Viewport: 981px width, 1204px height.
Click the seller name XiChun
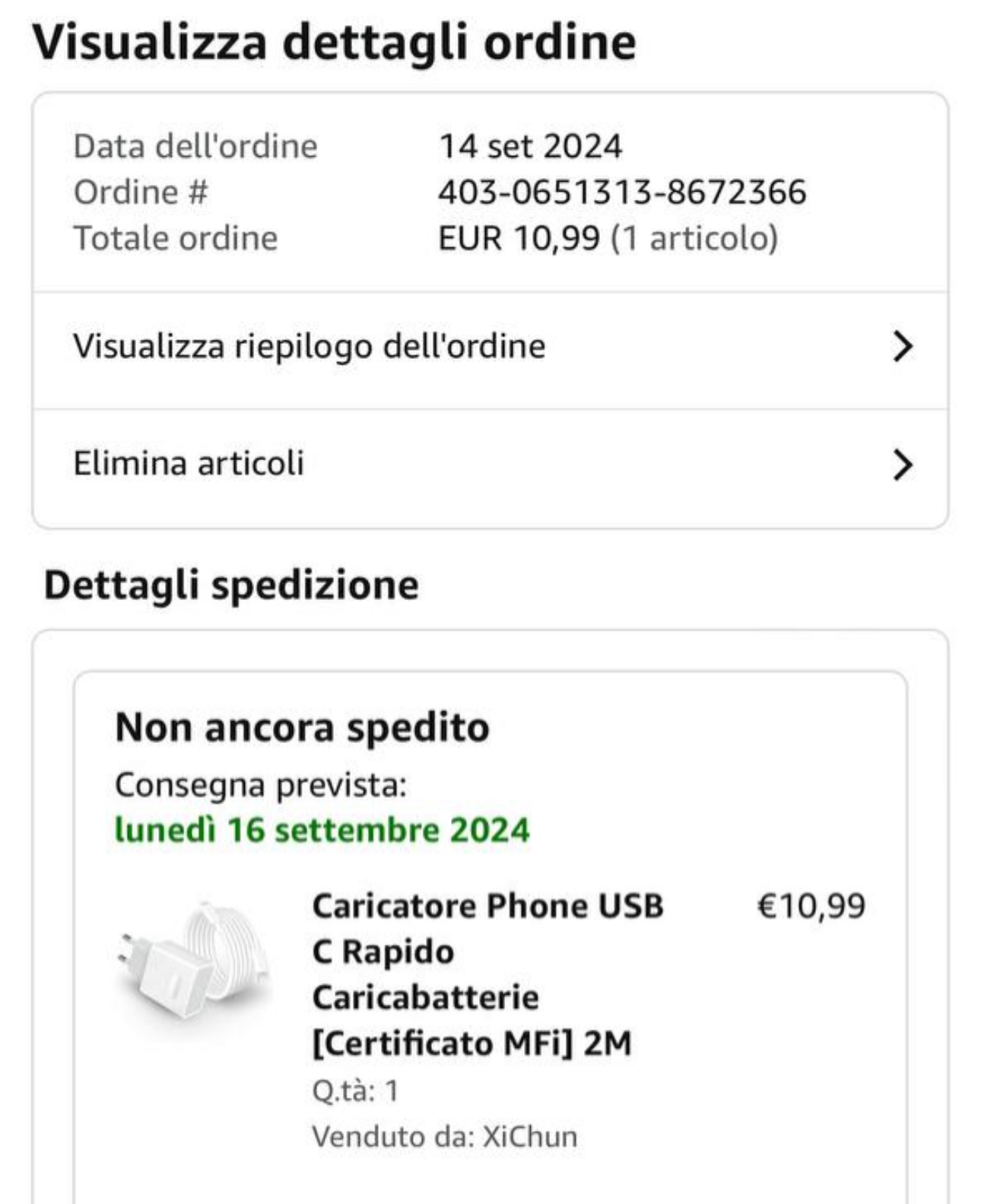coord(530,1136)
